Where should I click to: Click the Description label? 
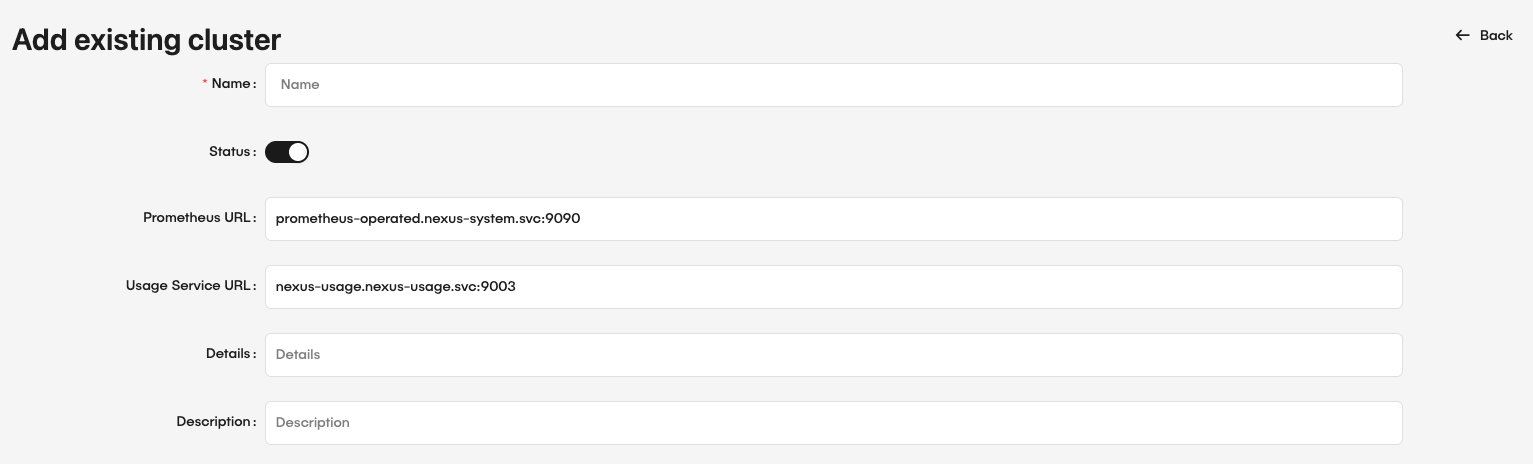tap(213, 422)
